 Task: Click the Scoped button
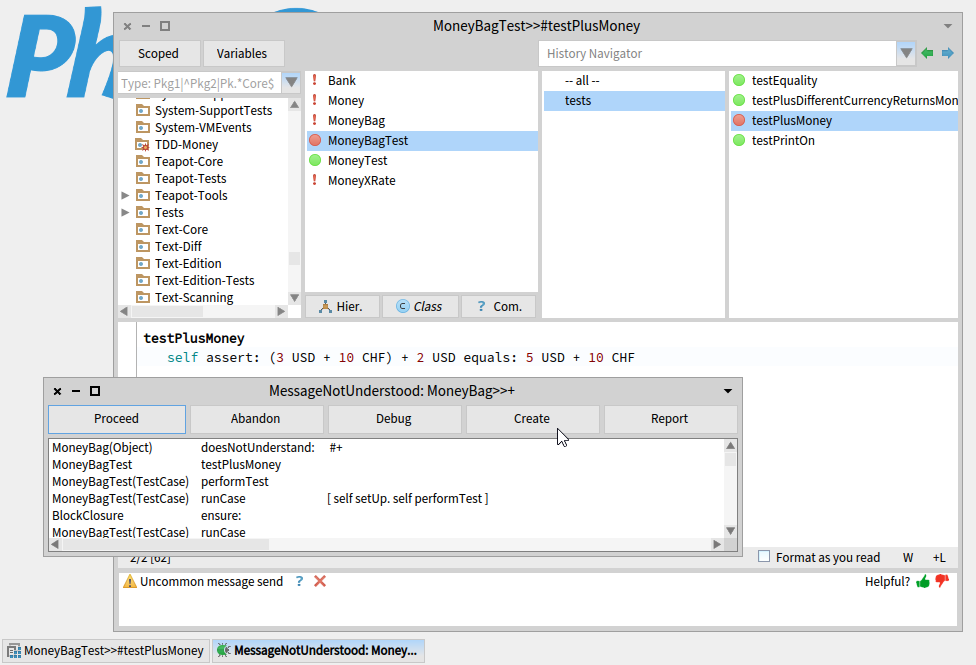(159, 54)
